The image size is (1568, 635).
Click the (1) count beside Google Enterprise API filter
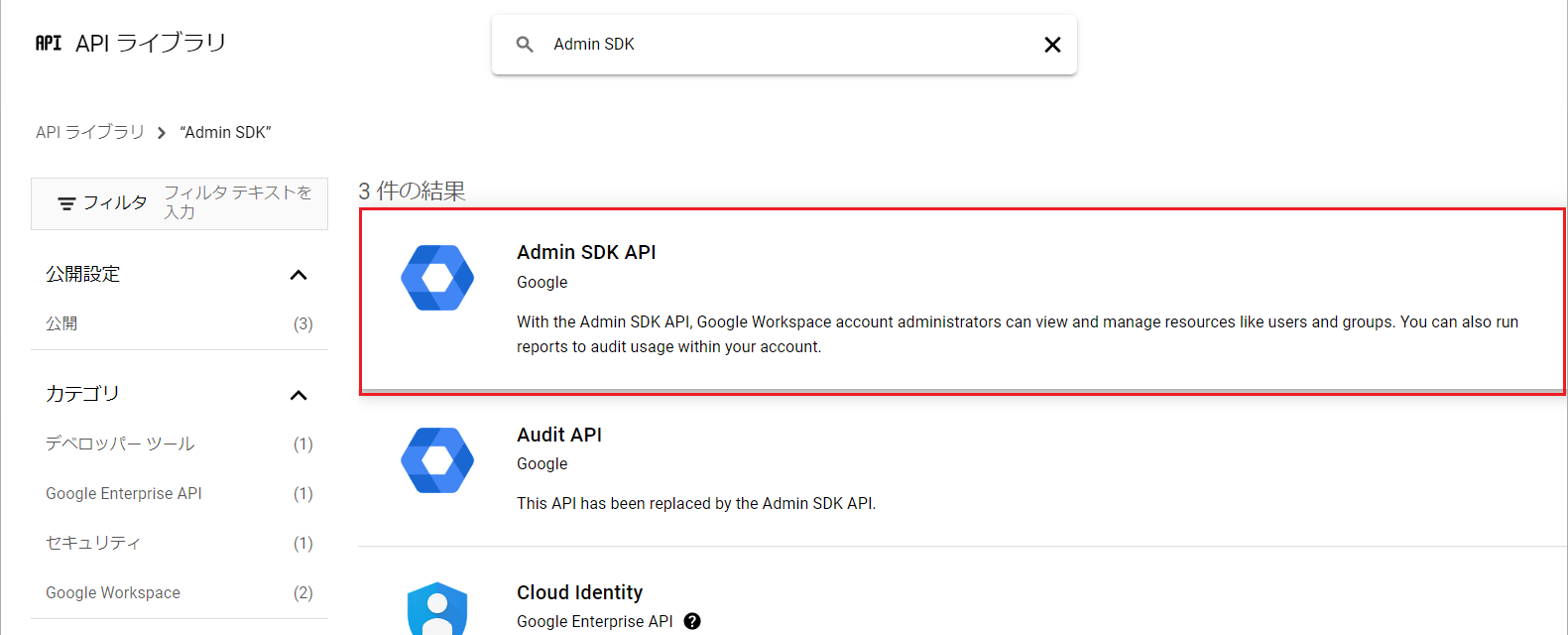click(303, 493)
